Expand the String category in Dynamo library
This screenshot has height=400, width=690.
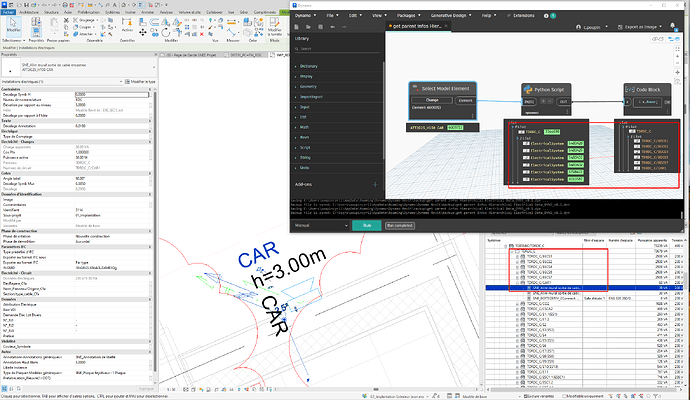(305, 158)
